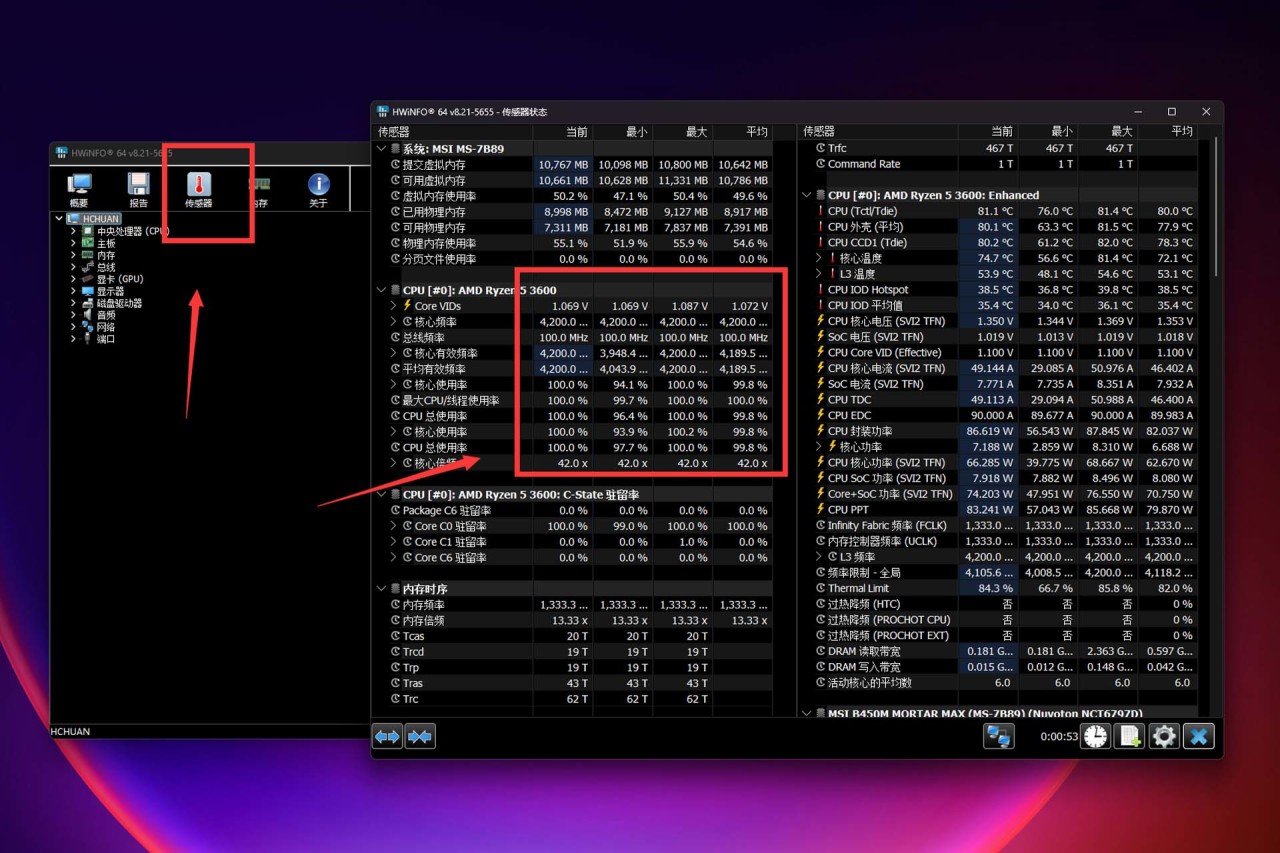Collapse the 内存时序 sensor group

point(381,589)
